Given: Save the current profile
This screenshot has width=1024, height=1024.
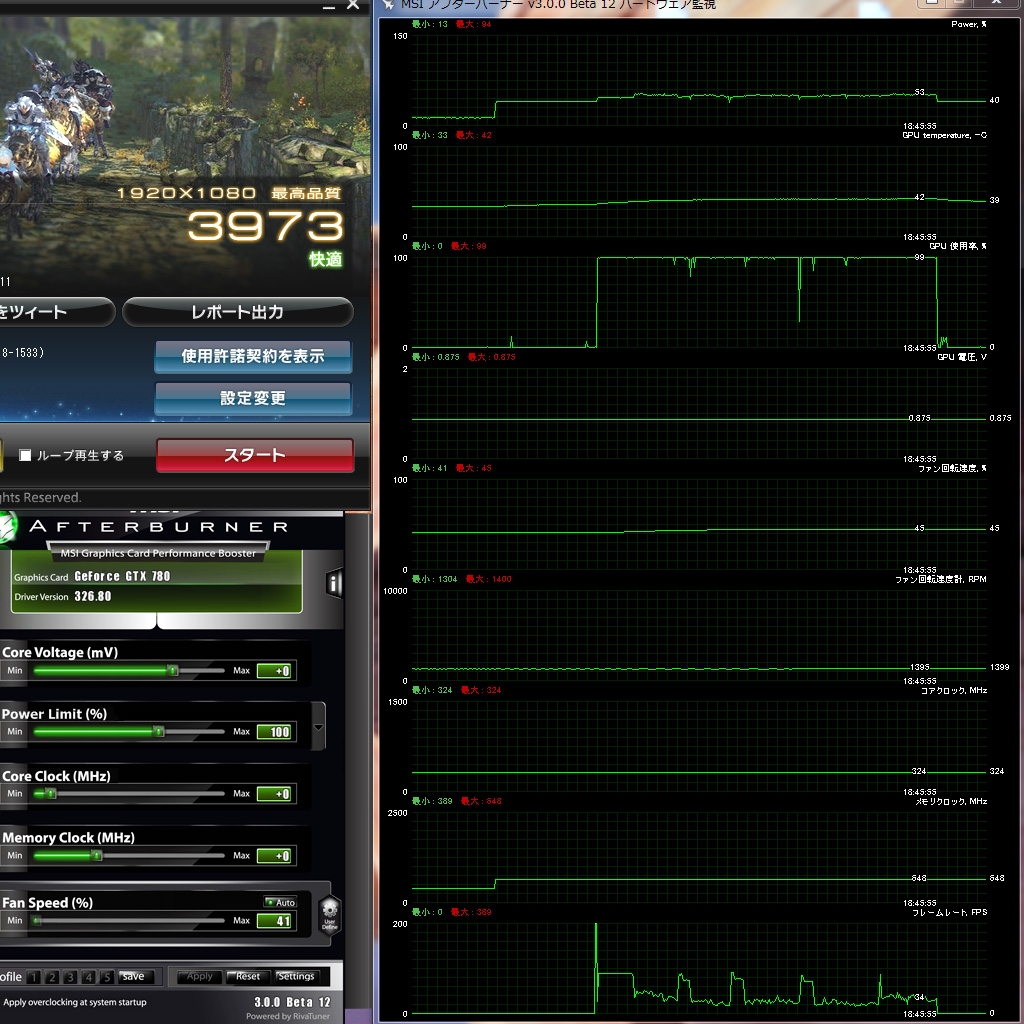Looking at the screenshot, I should coord(133,976).
